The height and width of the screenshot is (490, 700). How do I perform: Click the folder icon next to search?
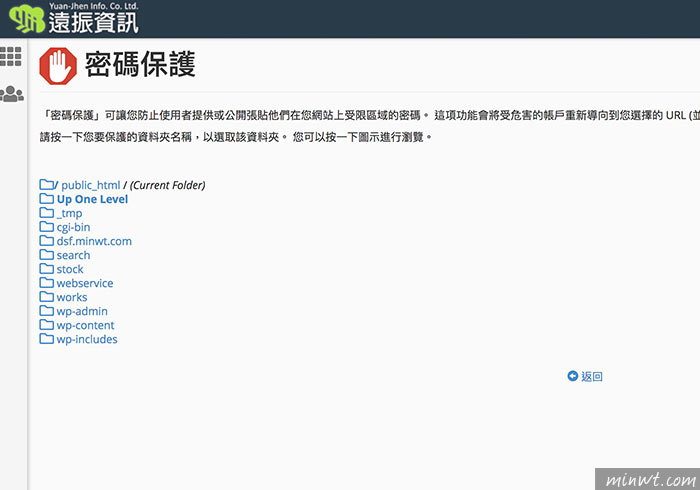click(x=46, y=254)
